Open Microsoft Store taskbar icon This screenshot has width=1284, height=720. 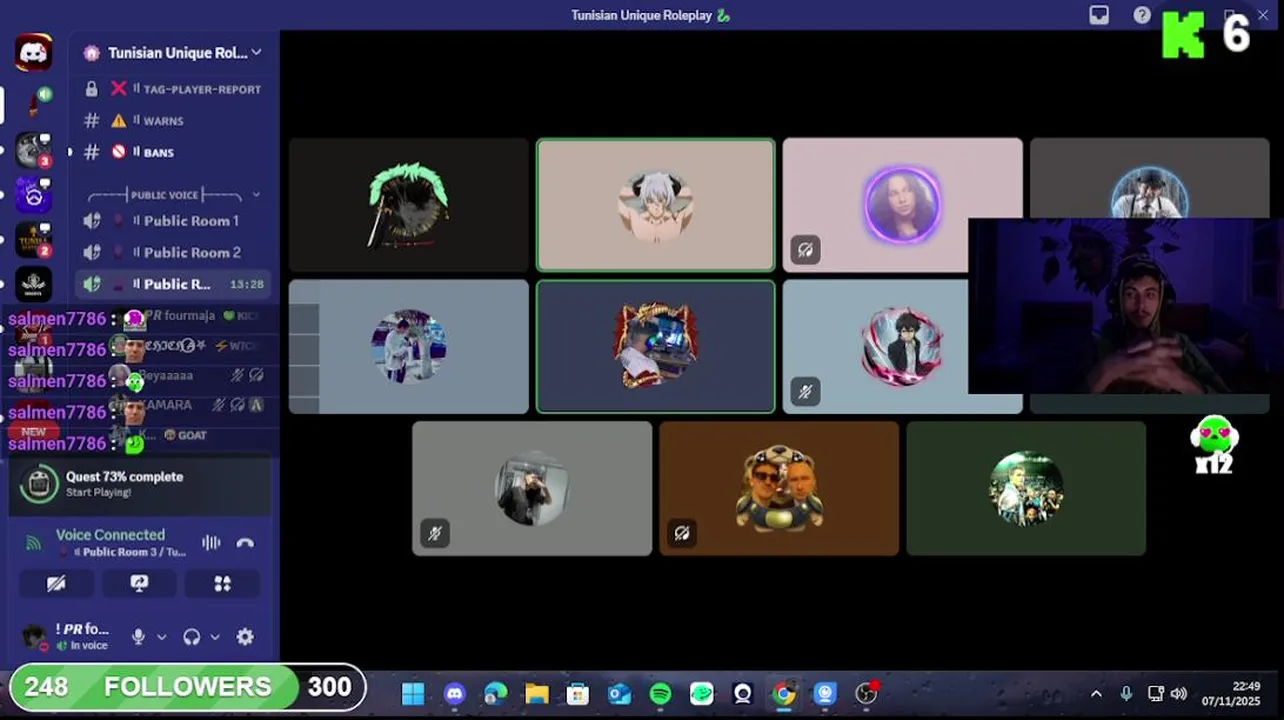(x=578, y=693)
